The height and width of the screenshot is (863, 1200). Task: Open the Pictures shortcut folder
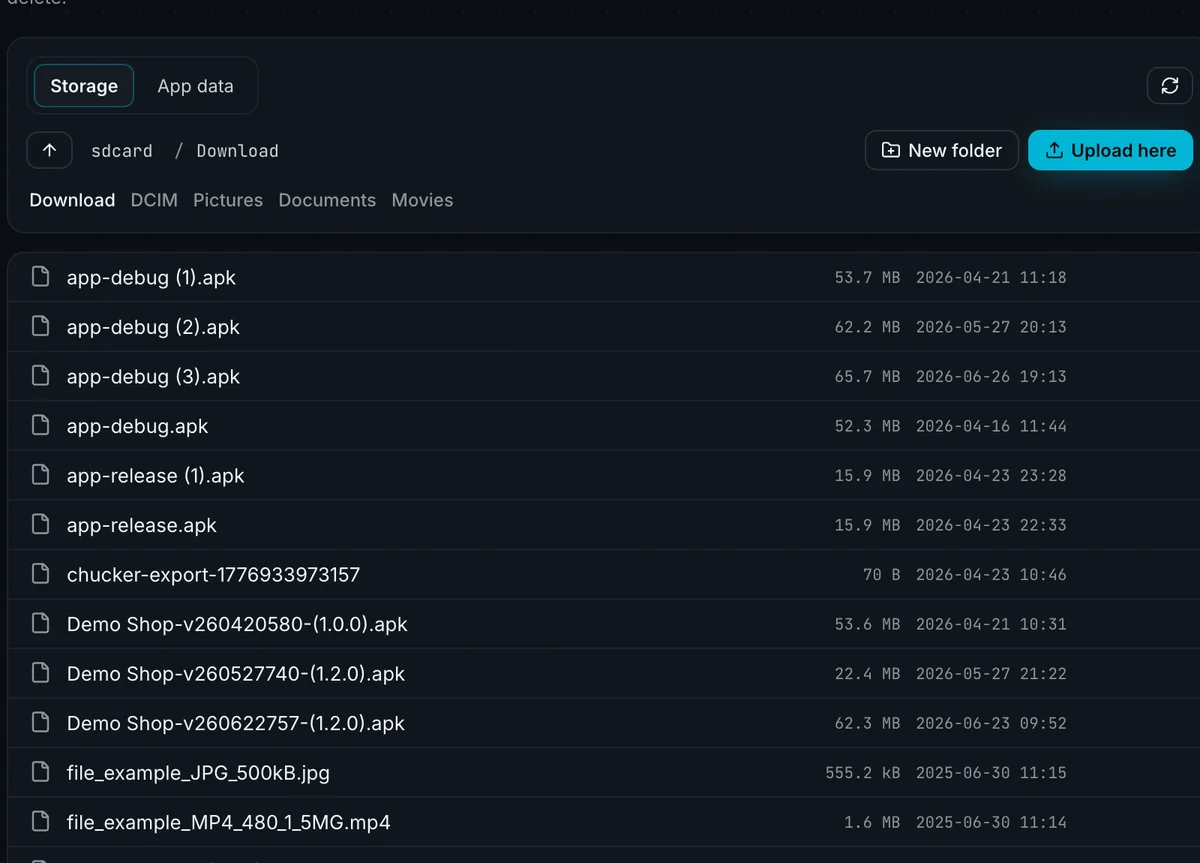(x=228, y=200)
